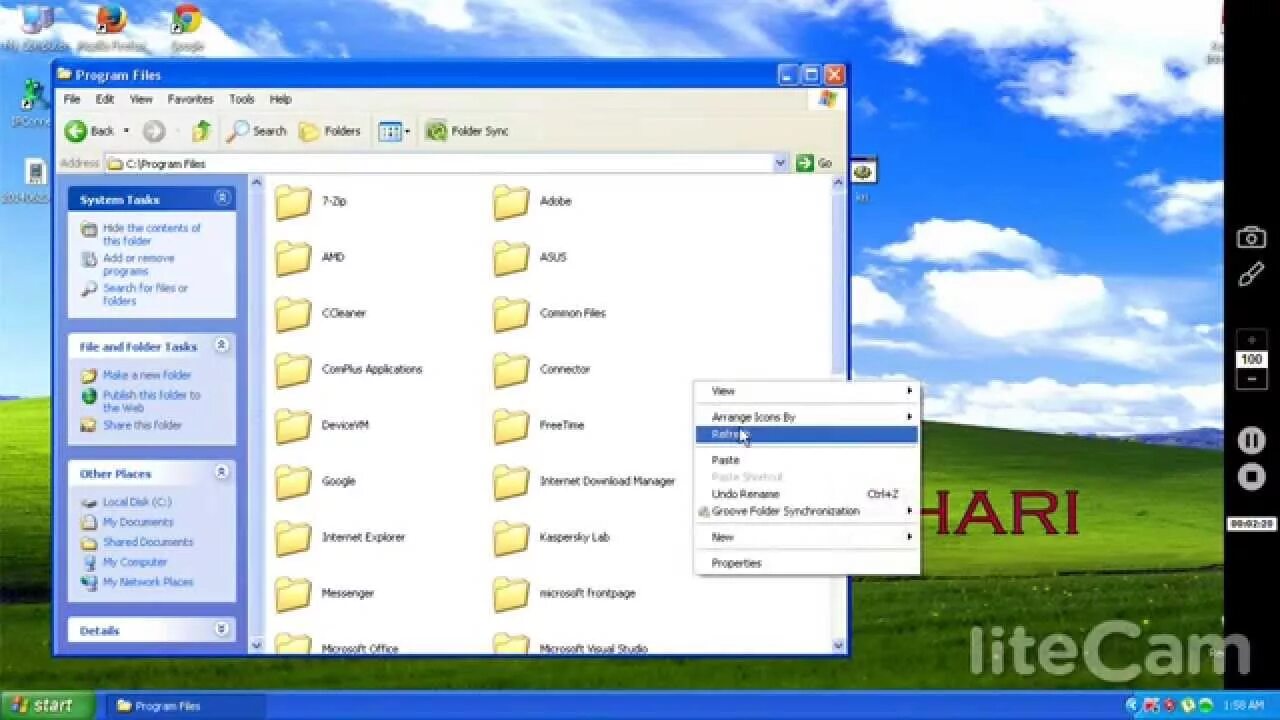Toggle the Folders pane button
This screenshot has height=720, width=1280.
coord(330,131)
